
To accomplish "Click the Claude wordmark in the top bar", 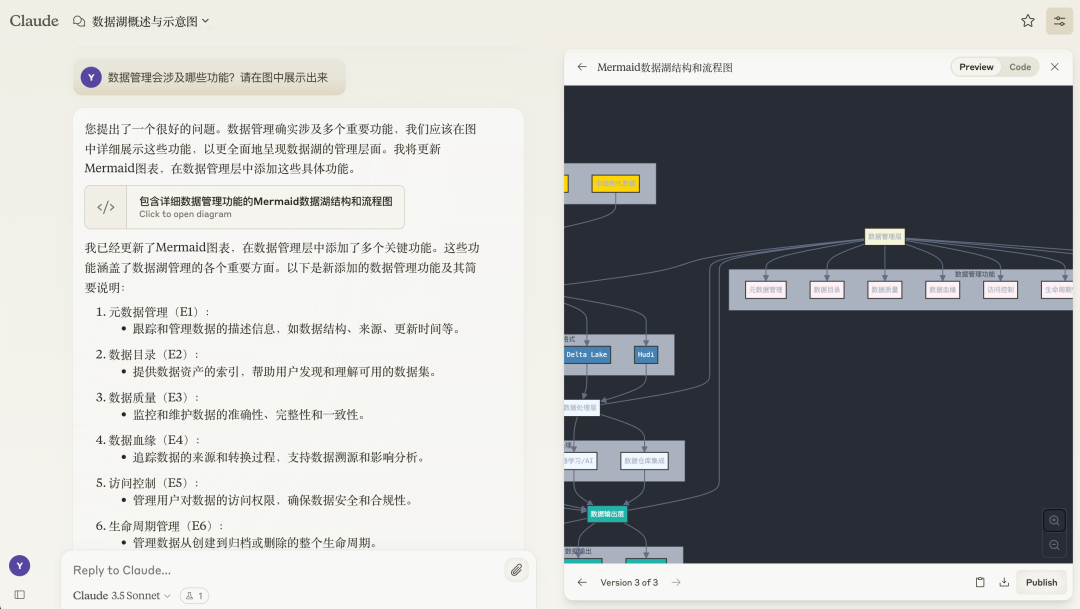I will (33, 20).
